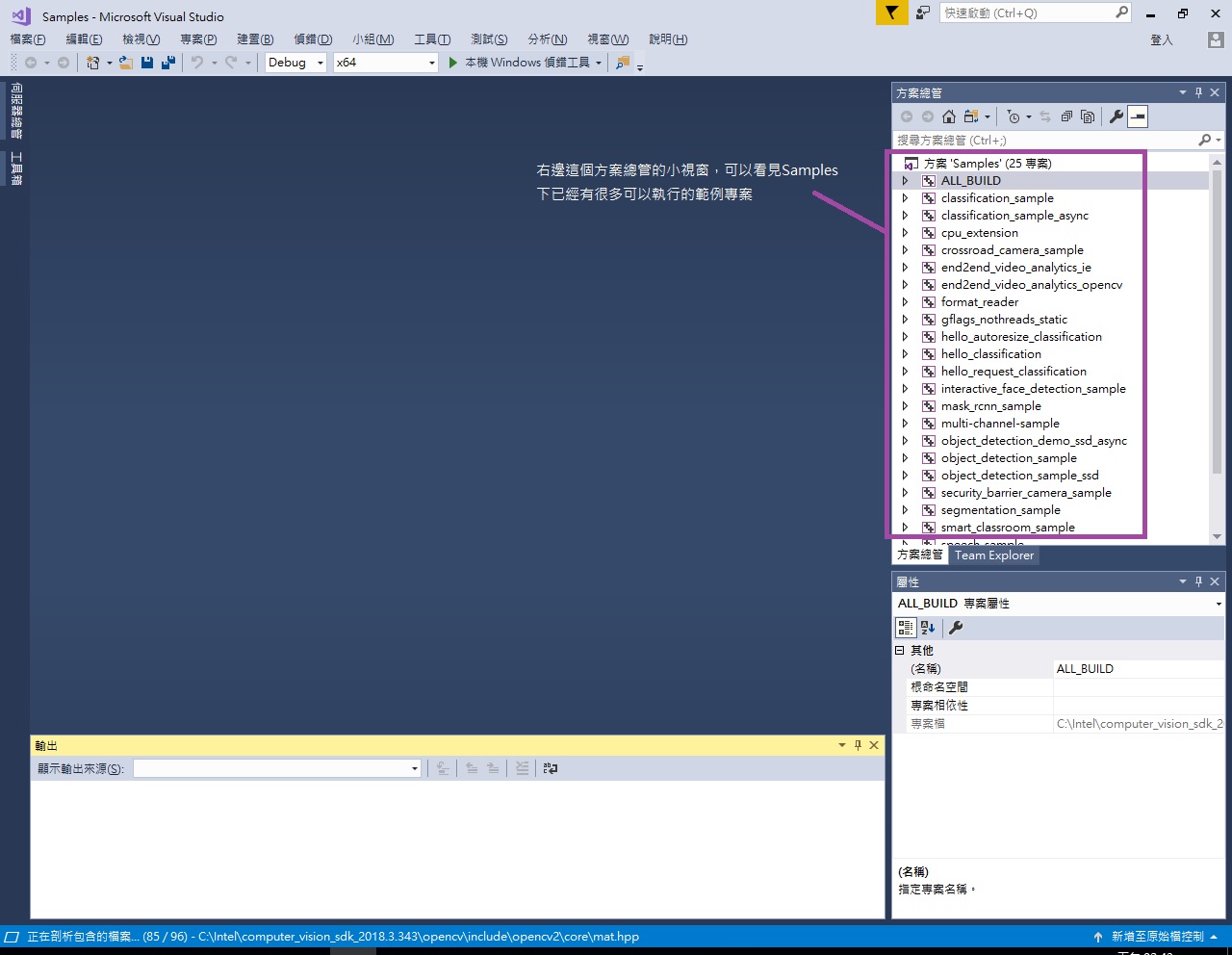Open the 建置(B) Build menu
The image size is (1232, 955).
255,39
